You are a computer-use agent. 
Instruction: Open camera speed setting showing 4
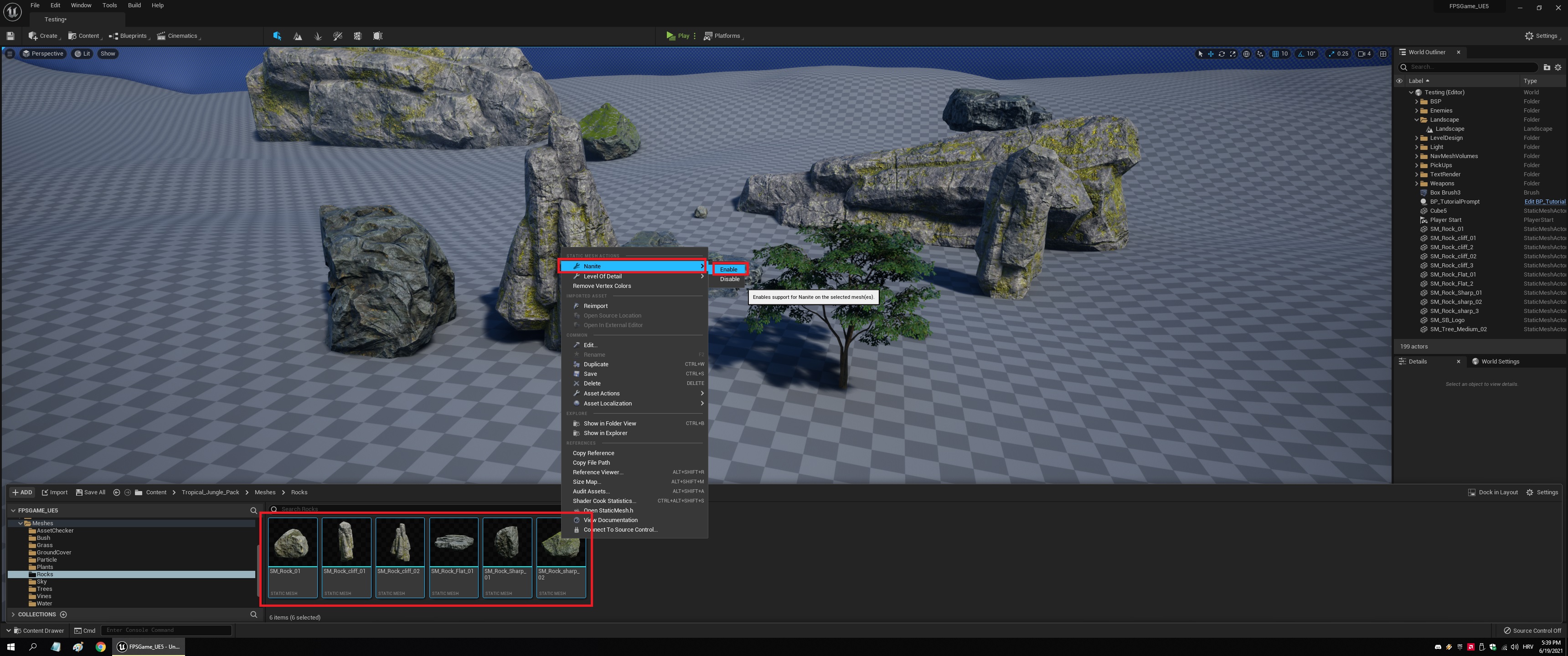[x=1364, y=54]
